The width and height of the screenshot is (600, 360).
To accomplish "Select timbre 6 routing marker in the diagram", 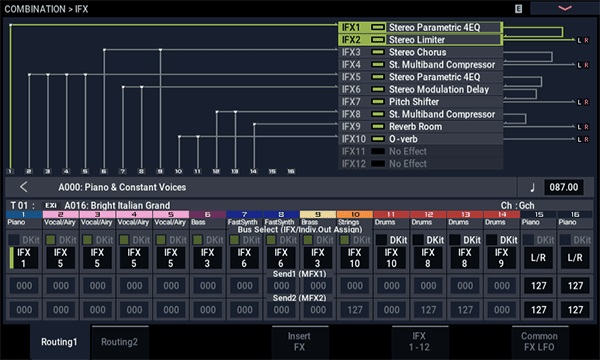I will coord(104,171).
